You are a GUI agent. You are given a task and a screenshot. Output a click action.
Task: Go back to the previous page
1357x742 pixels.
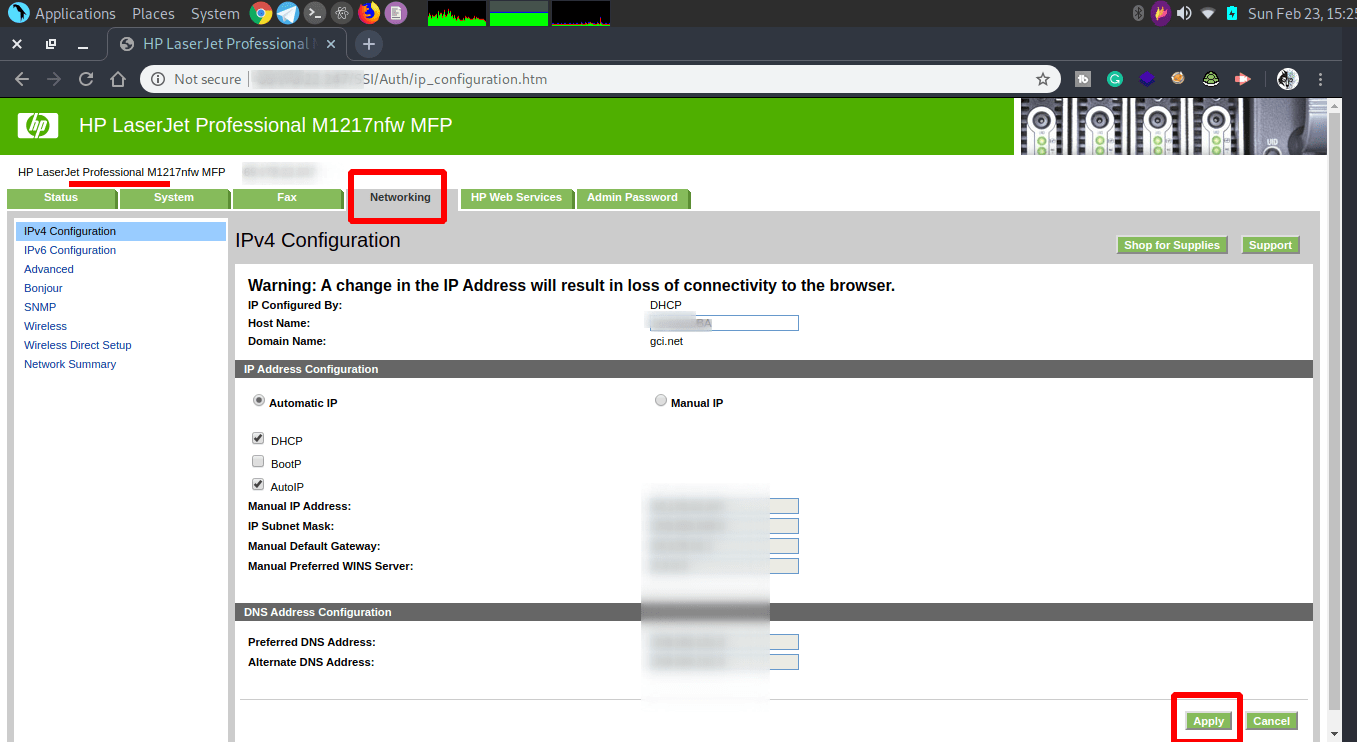22,79
